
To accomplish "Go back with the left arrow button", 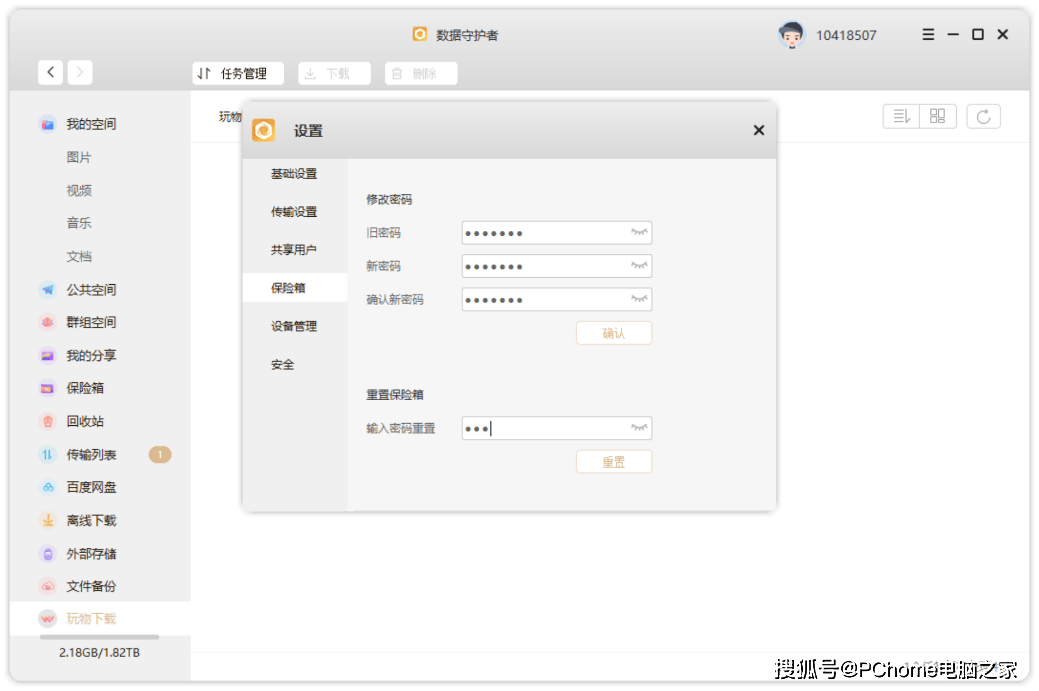I will [50, 72].
